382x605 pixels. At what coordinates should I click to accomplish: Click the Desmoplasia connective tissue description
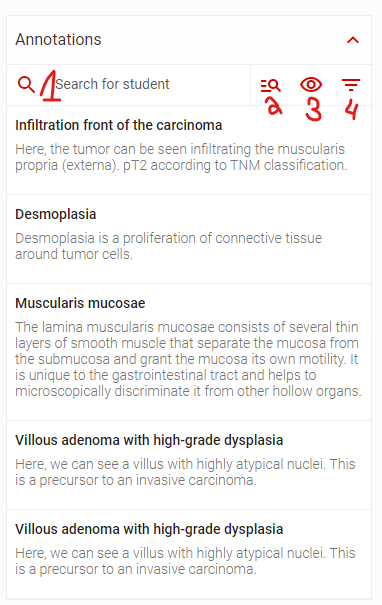point(169,246)
